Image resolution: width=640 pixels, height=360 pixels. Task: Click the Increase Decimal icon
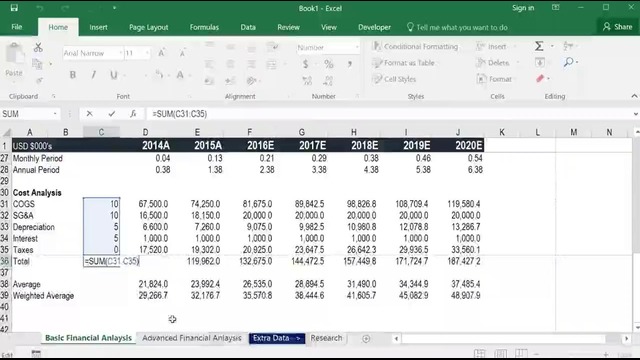tap(307, 80)
